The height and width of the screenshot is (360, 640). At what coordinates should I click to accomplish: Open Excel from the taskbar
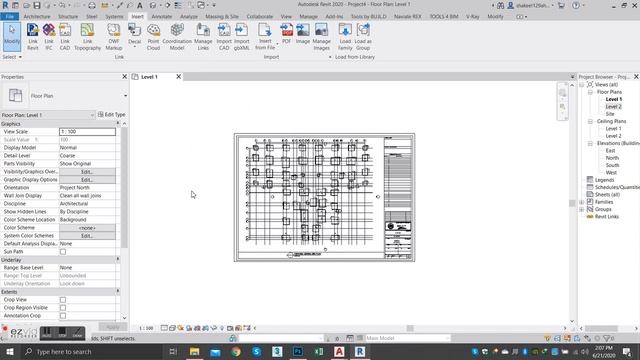pos(318,351)
